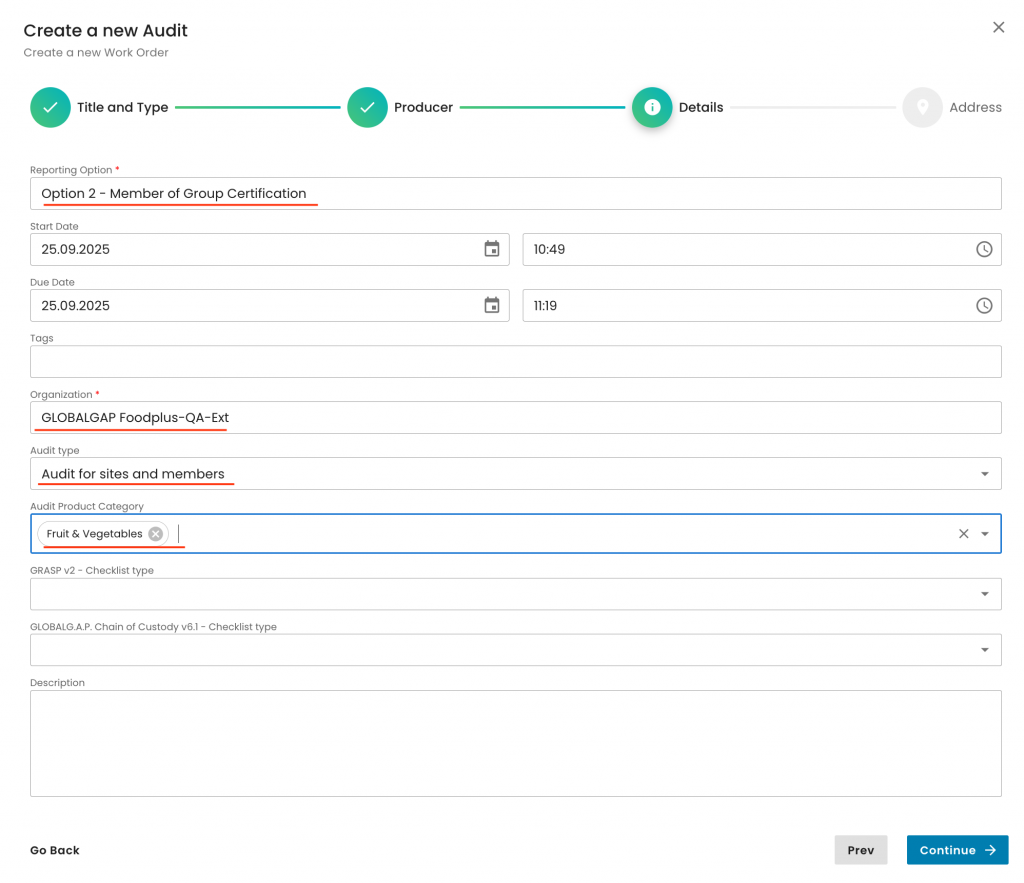Open the GRASP v2 Checklist type dropdown
This screenshot has height=883, width=1024.
coord(984,594)
